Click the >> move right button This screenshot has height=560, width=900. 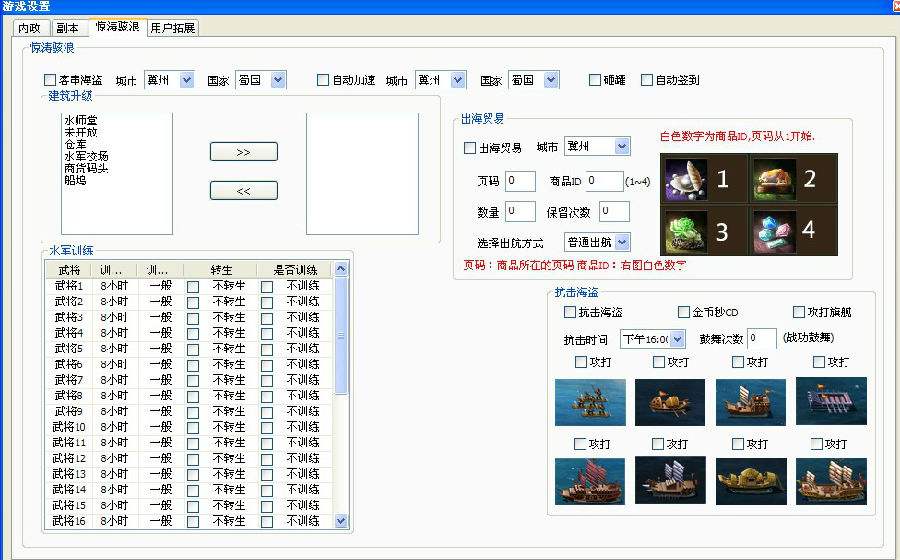click(x=243, y=152)
